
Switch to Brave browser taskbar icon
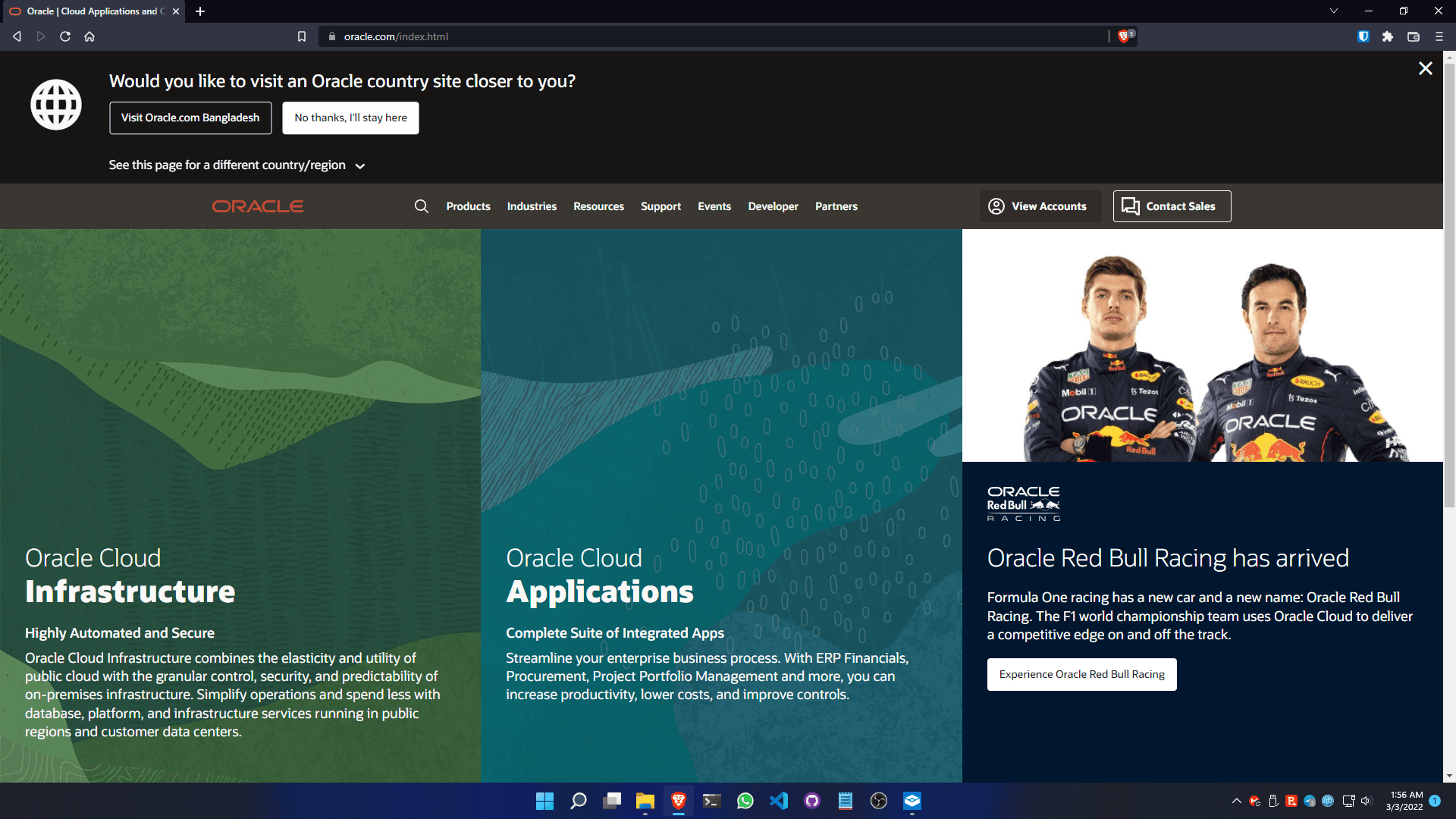(x=679, y=801)
